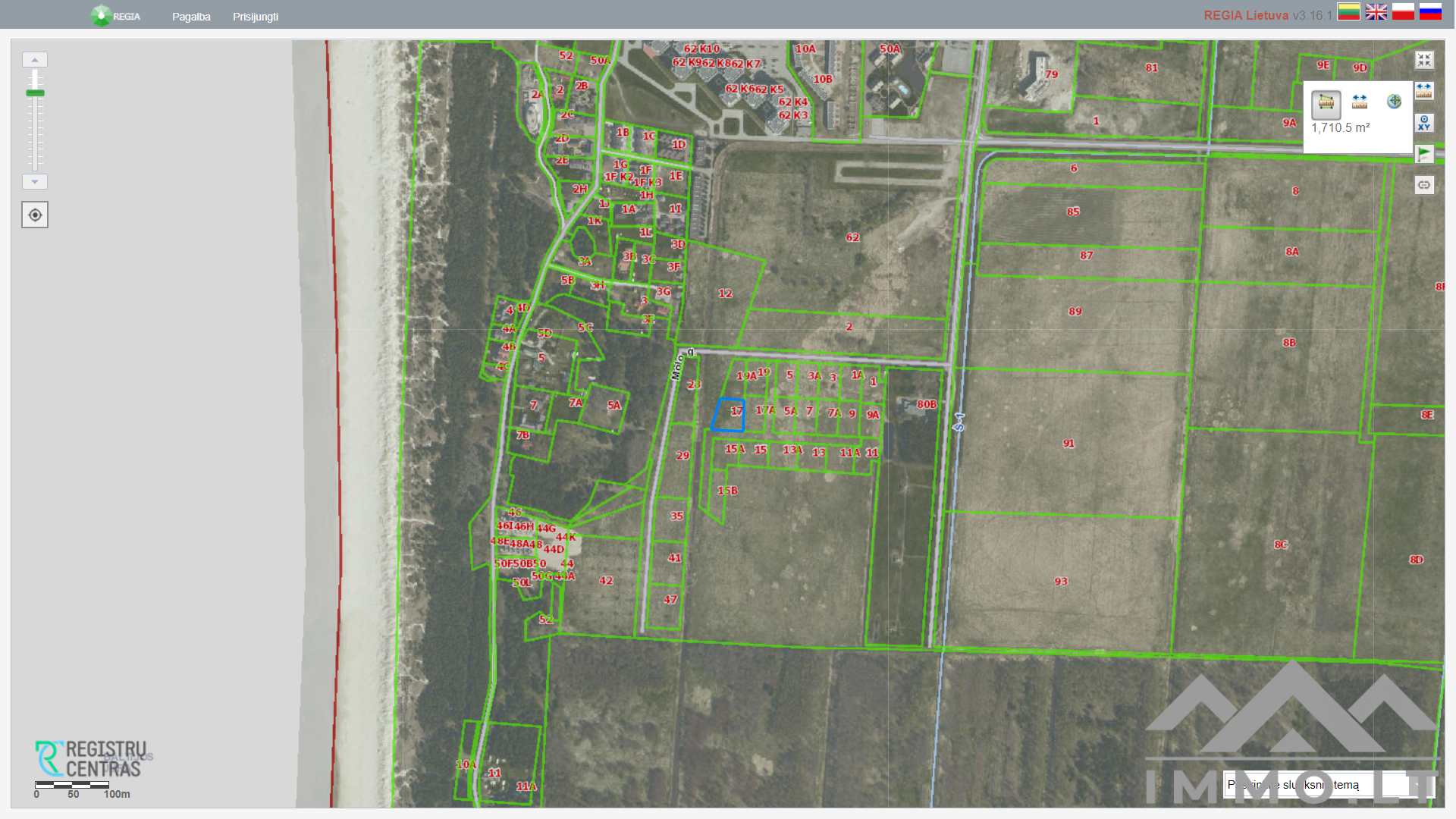Click the link share map button
The height and width of the screenshot is (819, 1456).
(1424, 185)
